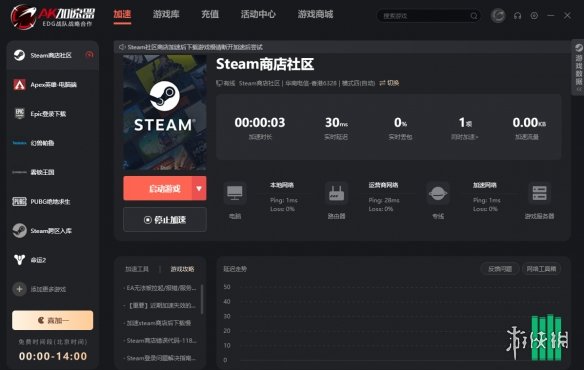Switch to the 加速工具 panel tab
This screenshot has width=584, height=370.
click(x=137, y=269)
